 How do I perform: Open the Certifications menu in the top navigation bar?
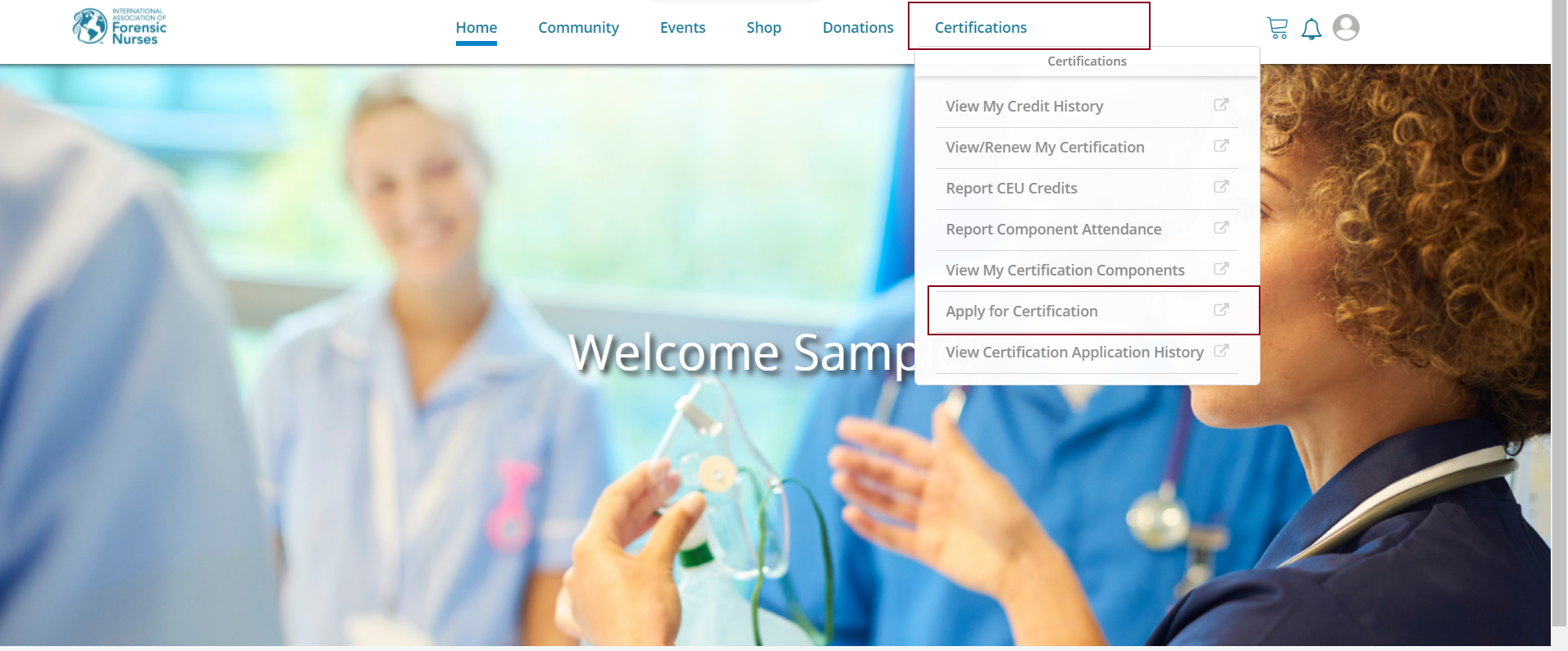tap(981, 28)
